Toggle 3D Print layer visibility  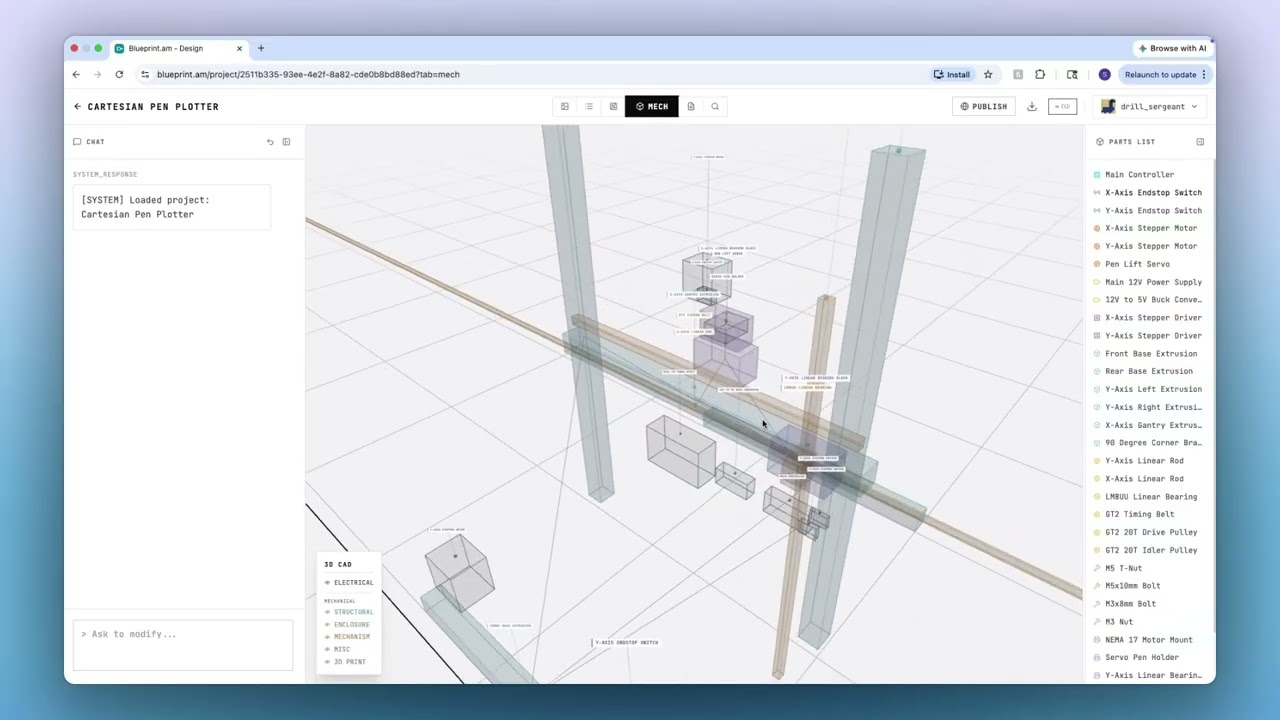coord(345,662)
